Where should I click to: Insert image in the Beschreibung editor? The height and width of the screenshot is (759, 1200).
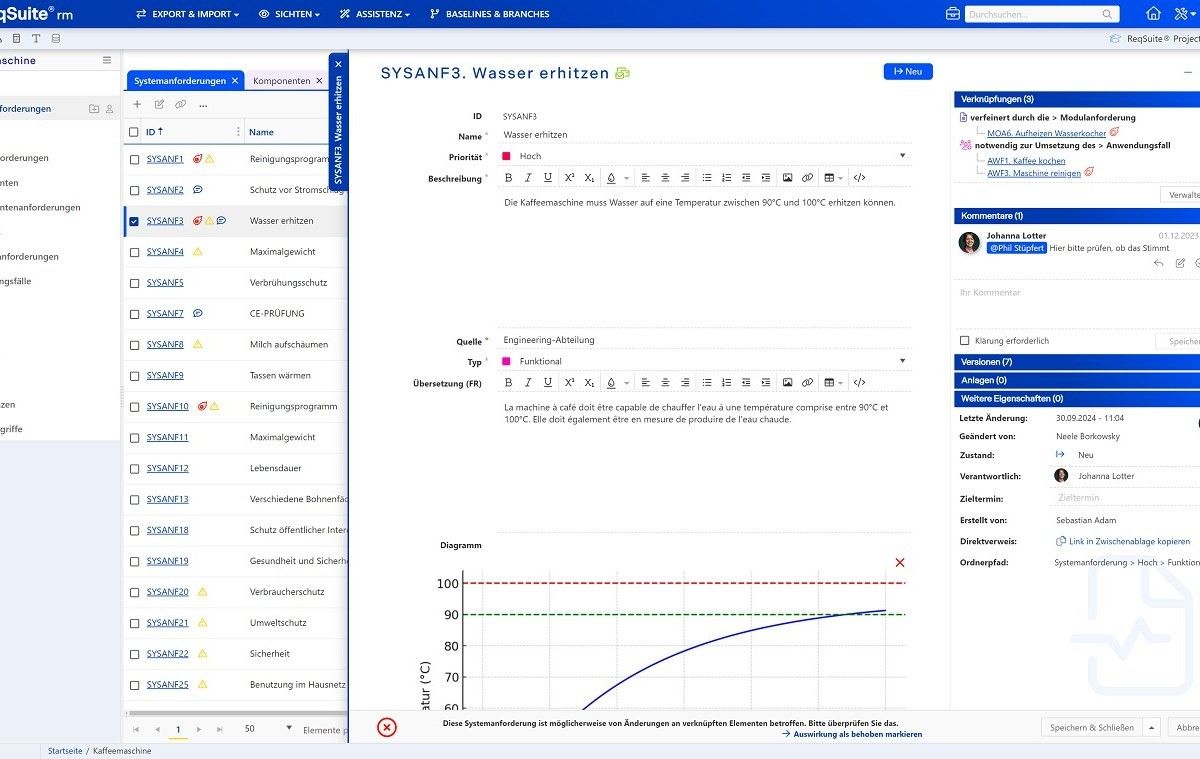coord(787,178)
